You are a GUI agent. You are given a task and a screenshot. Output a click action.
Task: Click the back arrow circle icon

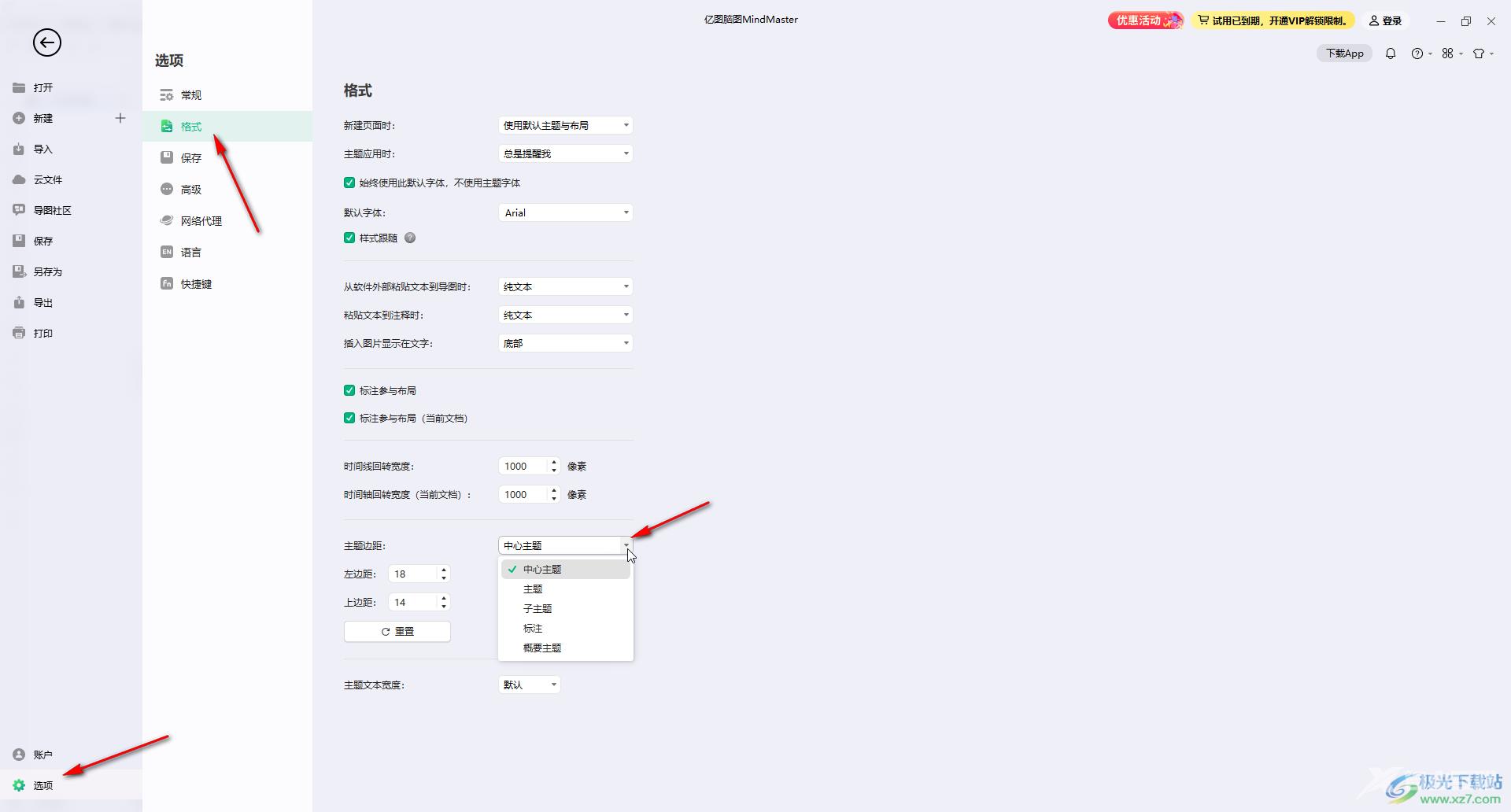click(47, 42)
